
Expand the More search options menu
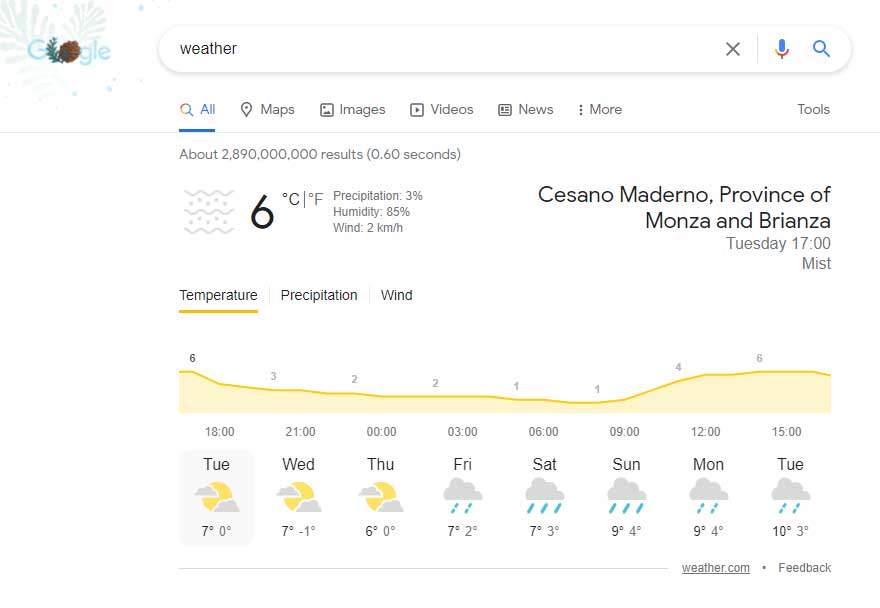point(600,110)
